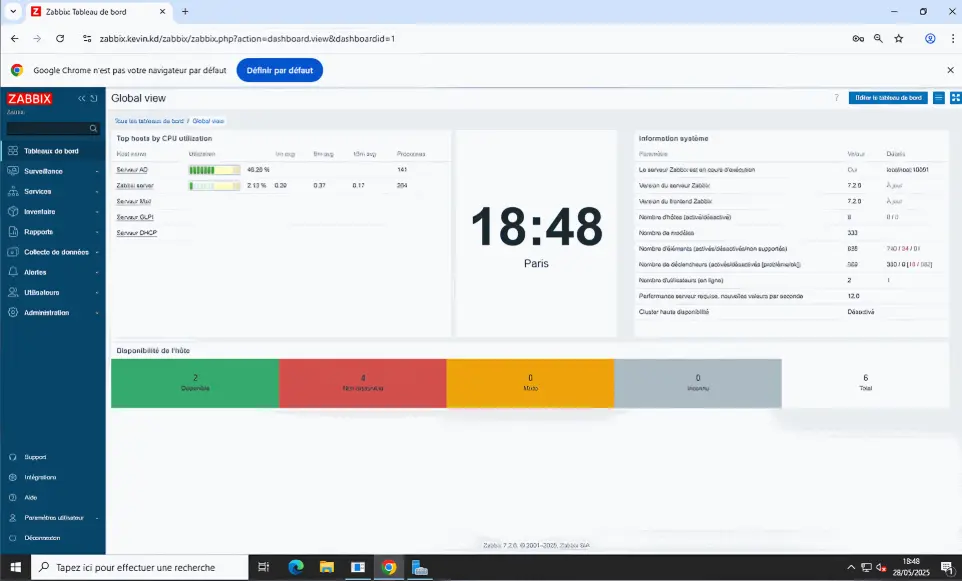Click Zabbix server CPU utilization bar
Image resolution: width=962 pixels, height=581 pixels.
pos(215,186)
